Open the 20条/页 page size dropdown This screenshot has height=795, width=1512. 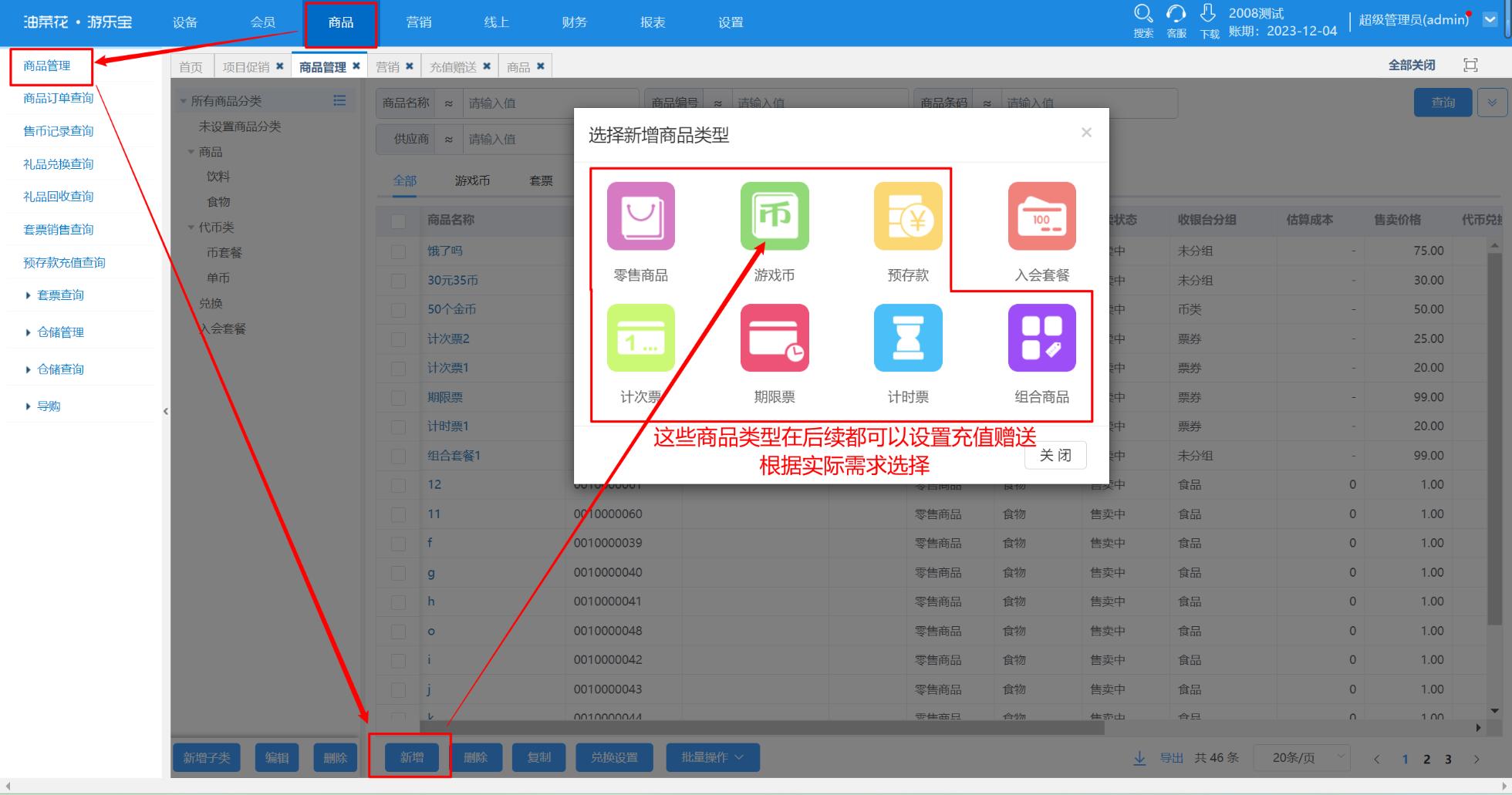(x=1302, y=758)
